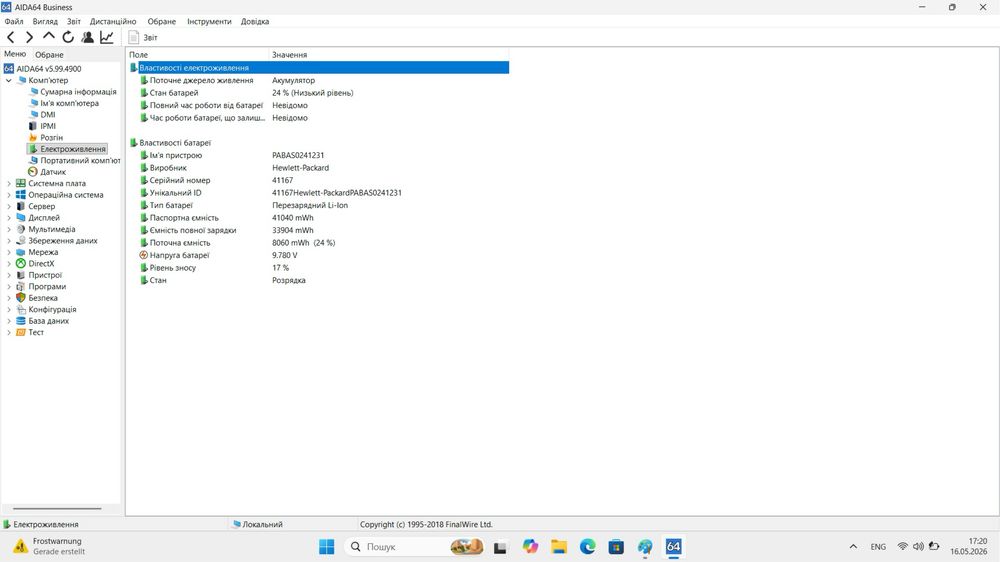Click the Напруга батареї voltage icon
The width and height of the screenshot is (1000, 562).
tap(143, 255)
